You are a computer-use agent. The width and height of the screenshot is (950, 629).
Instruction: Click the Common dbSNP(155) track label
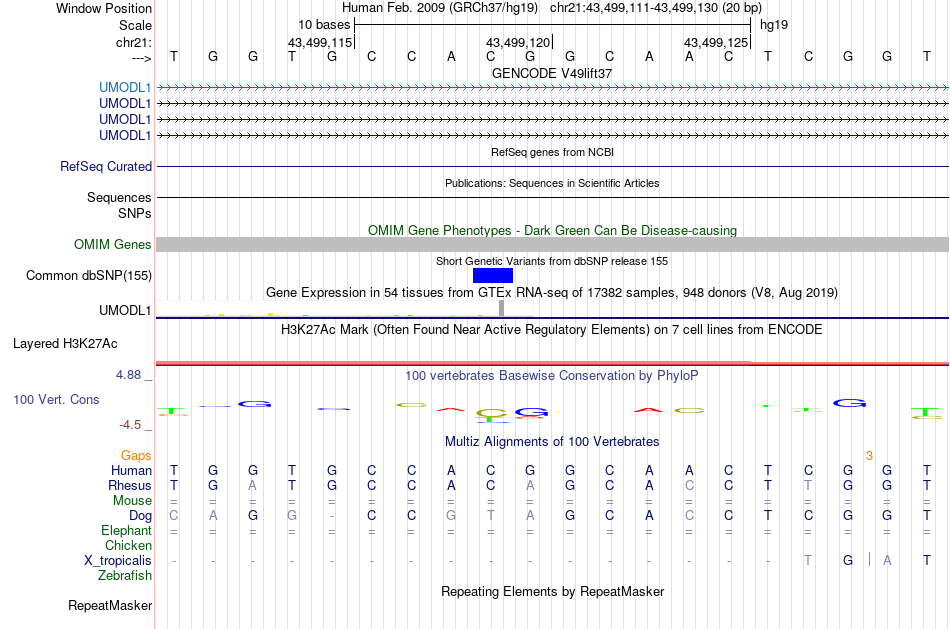(x=88, y=276)
